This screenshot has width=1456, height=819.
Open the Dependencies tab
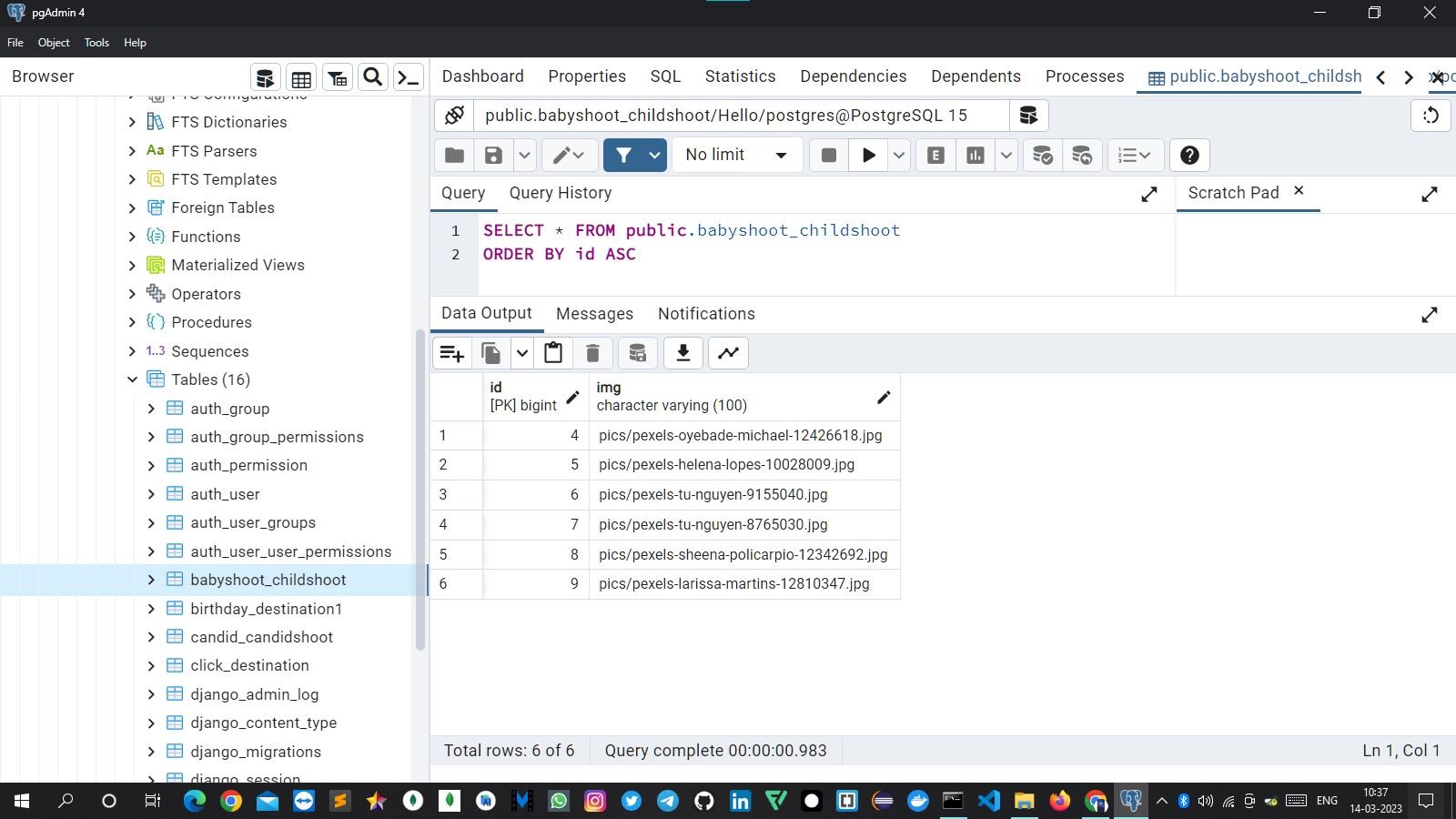tap(854, 76)
